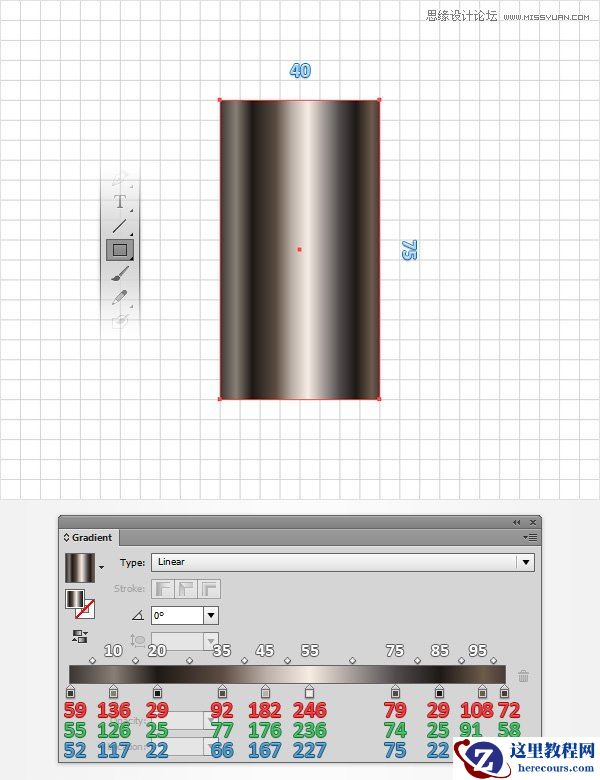Image resolution: width=600 pixels, height=780 pixels.
Task: Open the angle dropdown arrow
Action: 211,615
